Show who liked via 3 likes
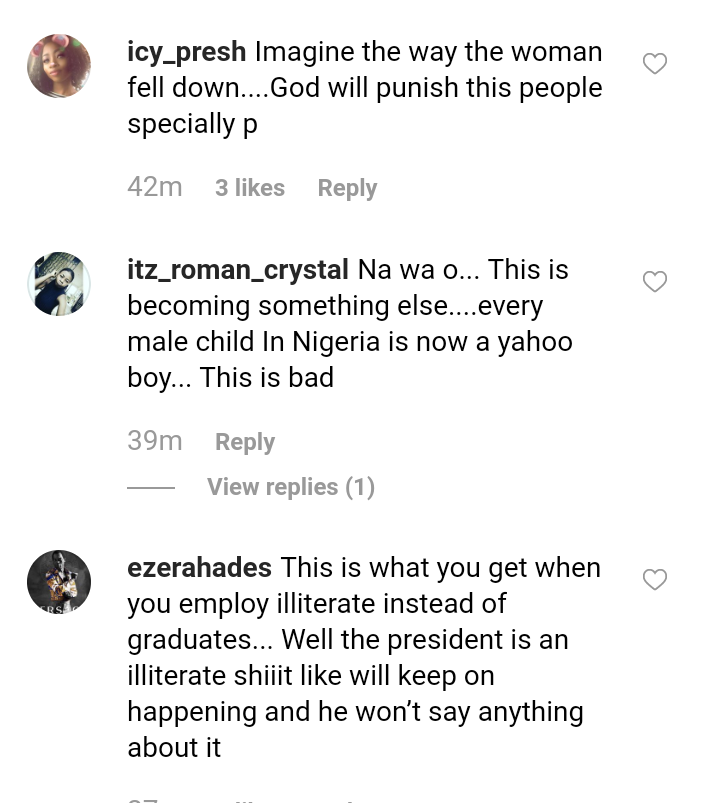This screenshot has height=803, width=712. [x=250, y=188]
